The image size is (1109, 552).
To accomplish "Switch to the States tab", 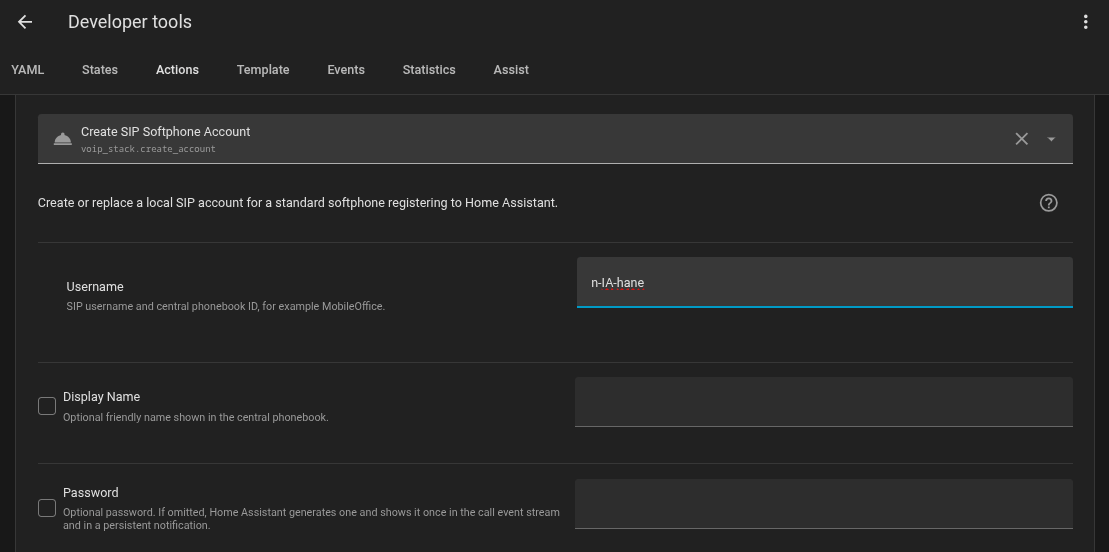I will pyautogui.click(x=100, y=69).
